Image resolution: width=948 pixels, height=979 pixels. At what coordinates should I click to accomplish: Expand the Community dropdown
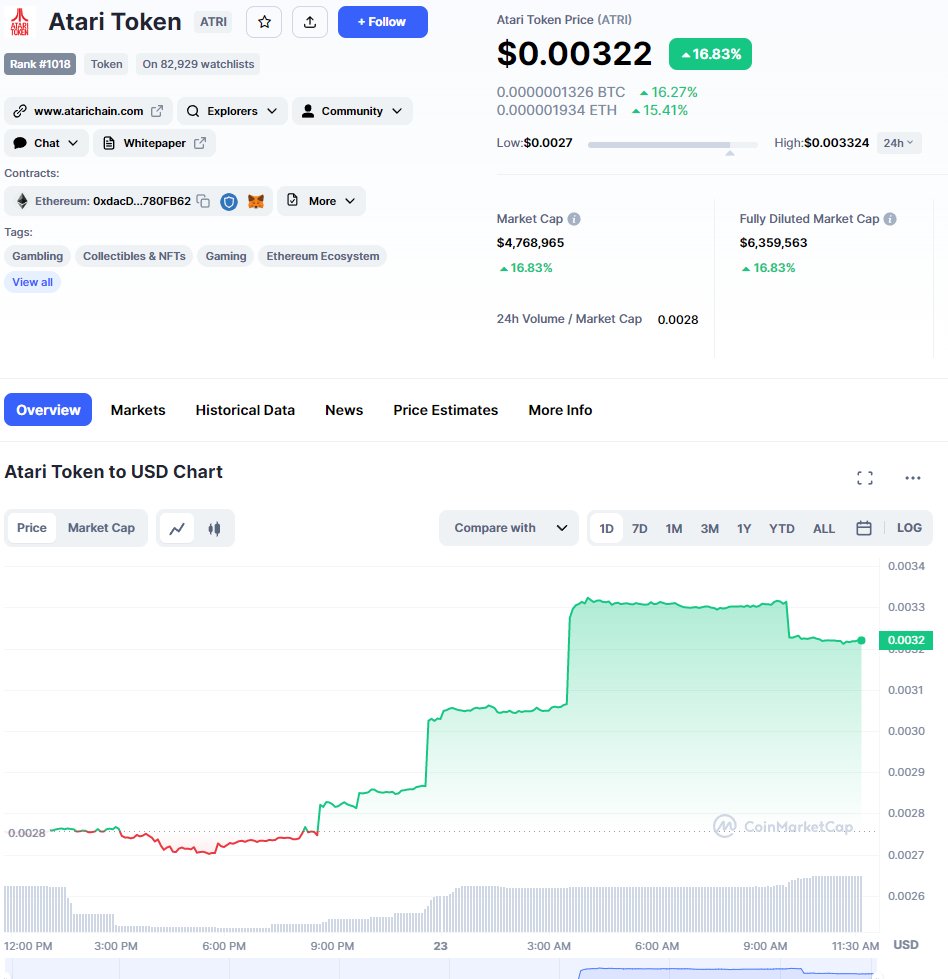pyautogui.click(x=352, y=111)
